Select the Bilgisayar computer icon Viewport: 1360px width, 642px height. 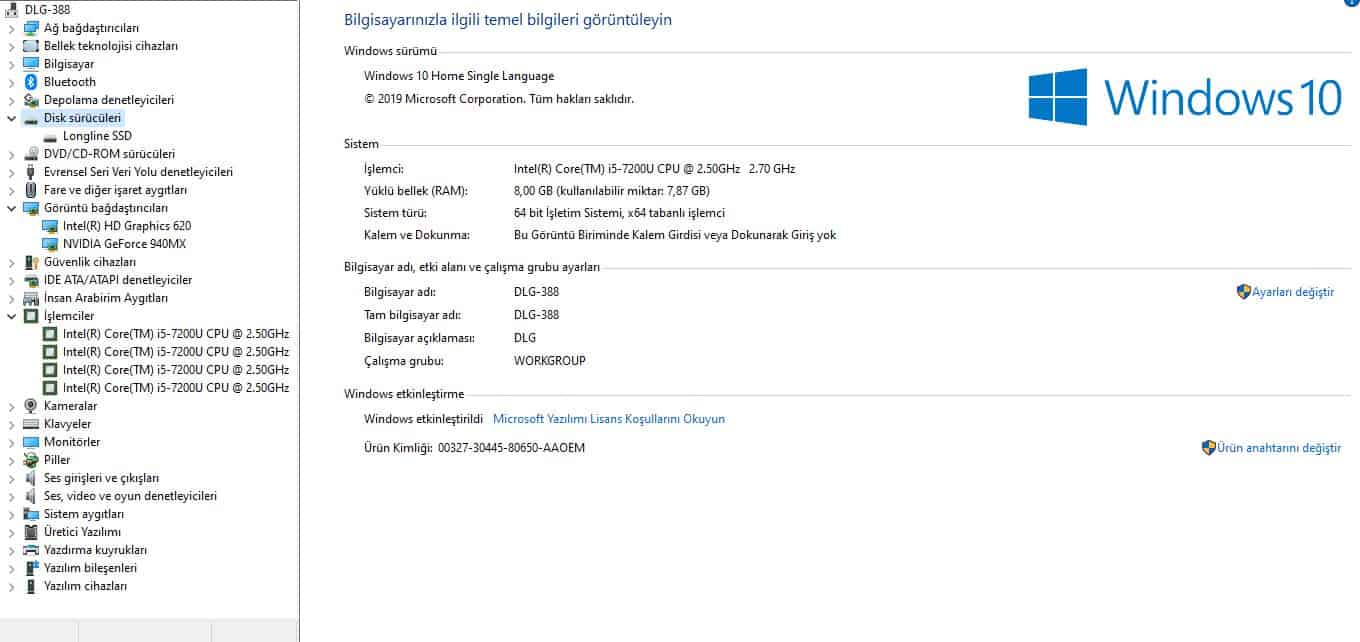click(31, 64)
